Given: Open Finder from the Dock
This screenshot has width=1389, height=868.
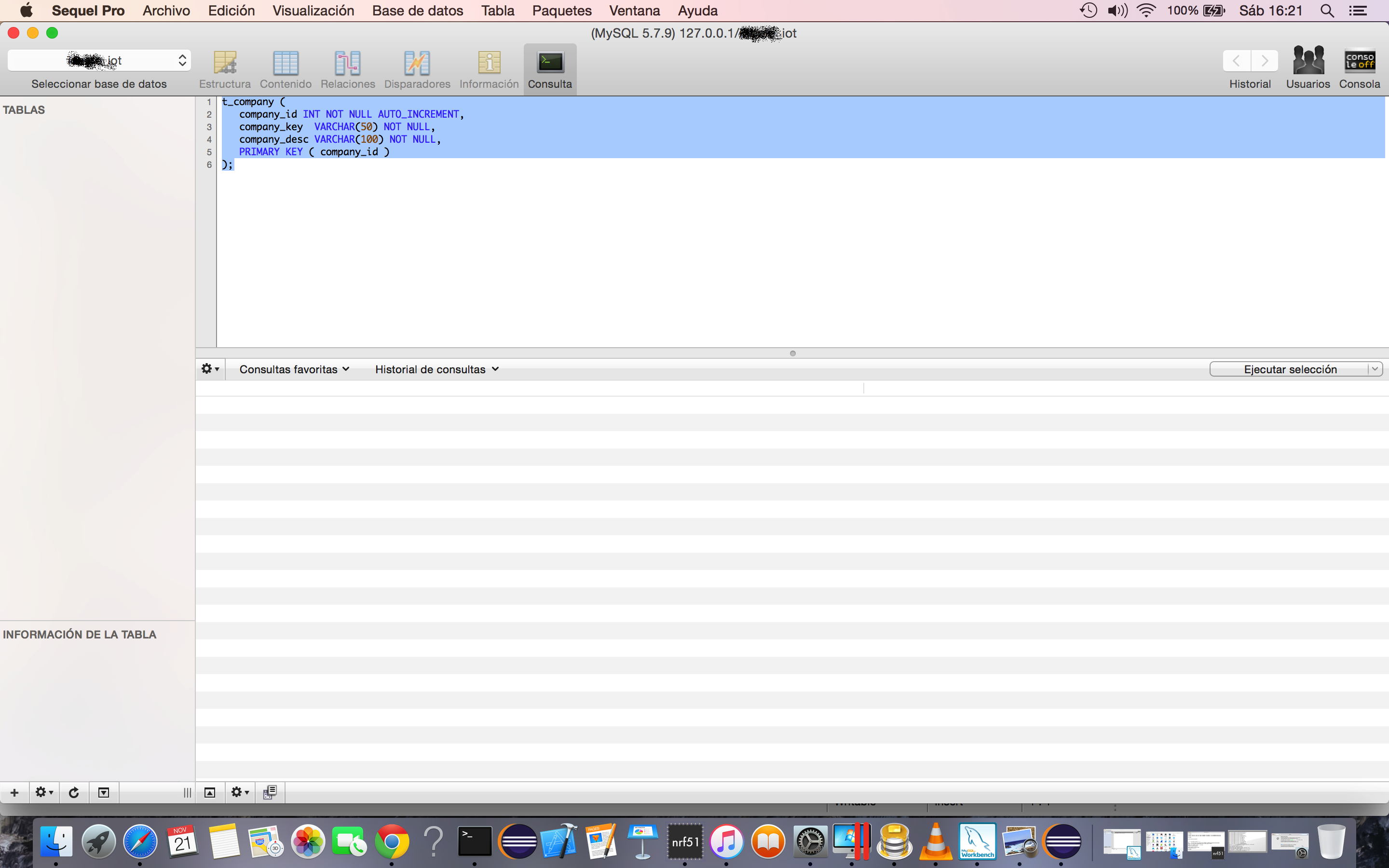Looking at the screenshot, I should [x=55, y=841].
